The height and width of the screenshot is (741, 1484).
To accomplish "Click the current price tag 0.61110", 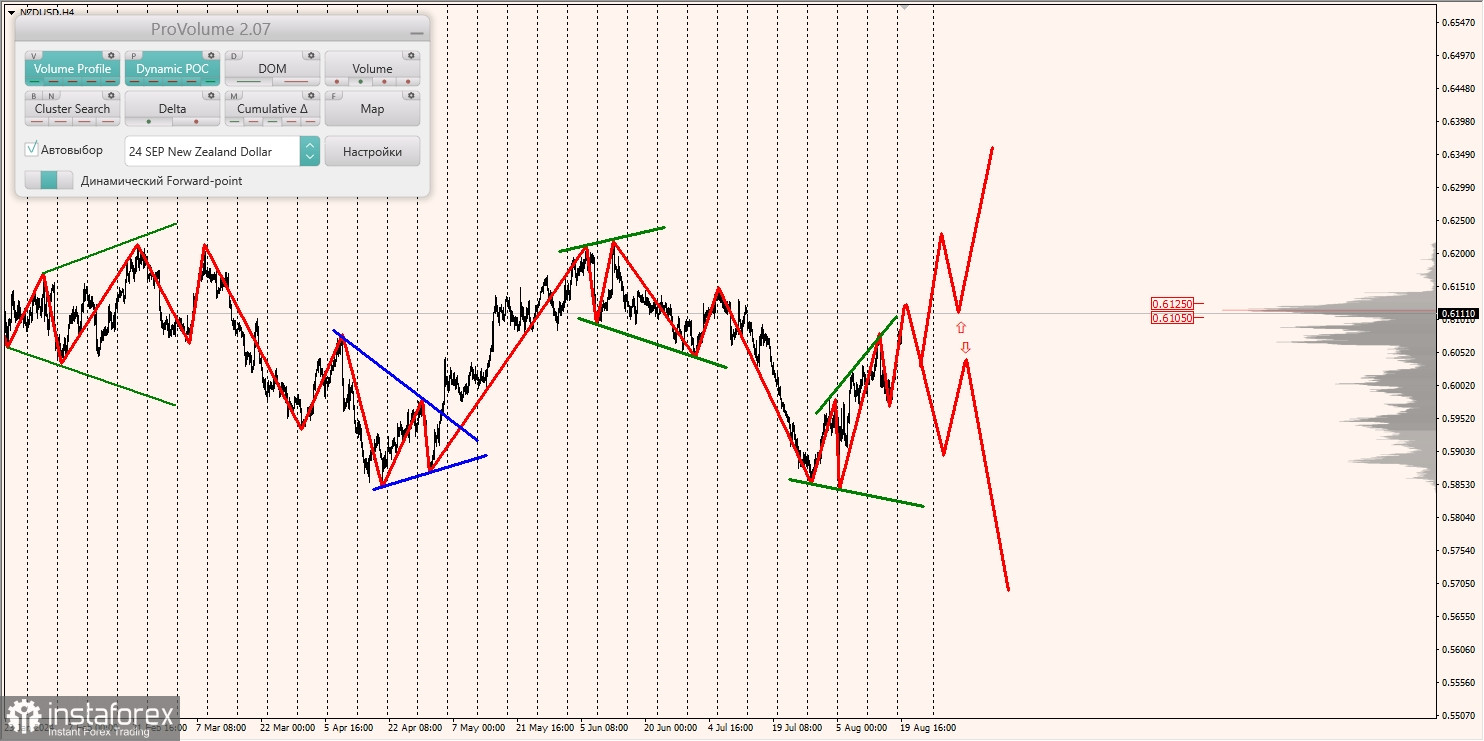I will [x=1459, y=313].
